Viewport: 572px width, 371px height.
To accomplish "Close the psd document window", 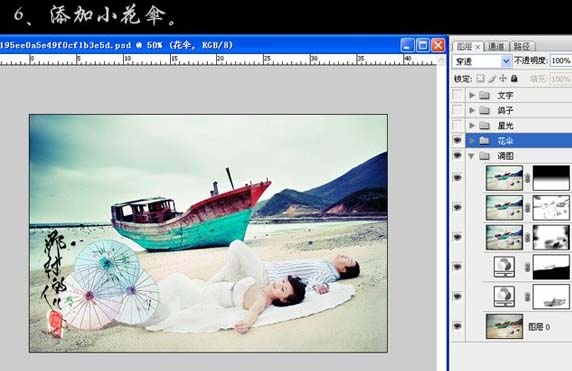I will point(438,46).
